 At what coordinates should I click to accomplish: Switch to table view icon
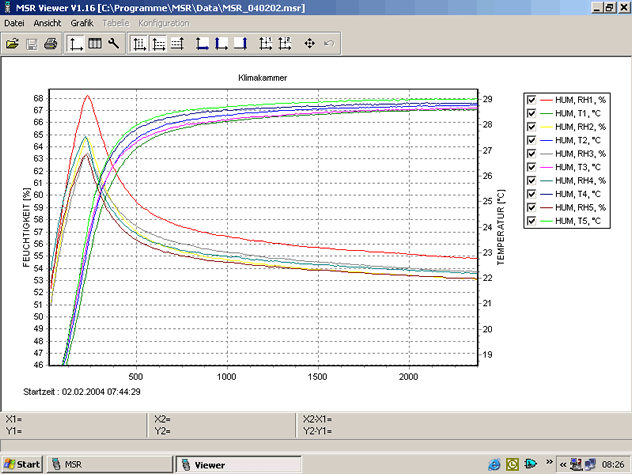coord(95,44)
